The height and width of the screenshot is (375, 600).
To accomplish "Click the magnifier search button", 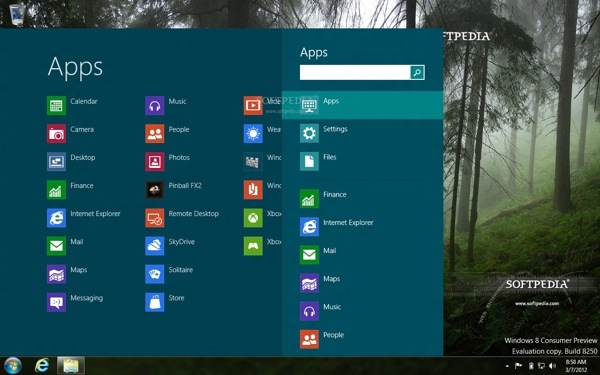I will (x=417, y=72).
